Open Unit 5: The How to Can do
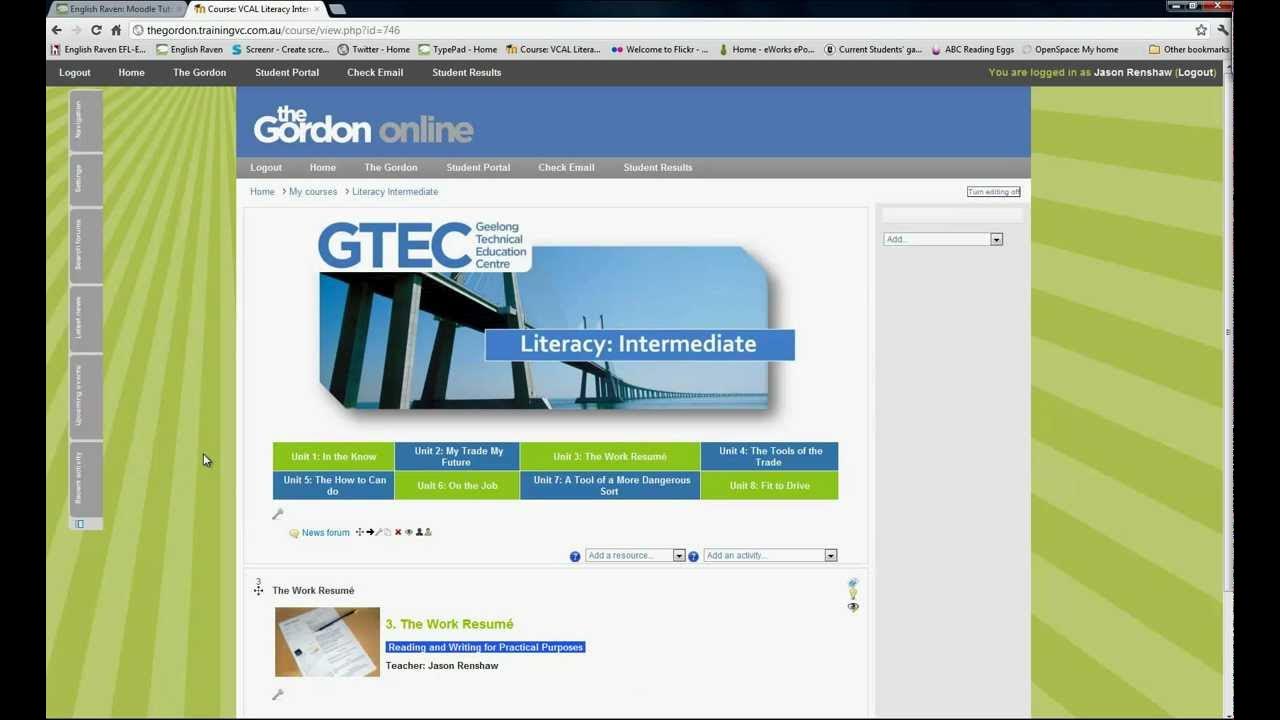 tap(334, 485)
